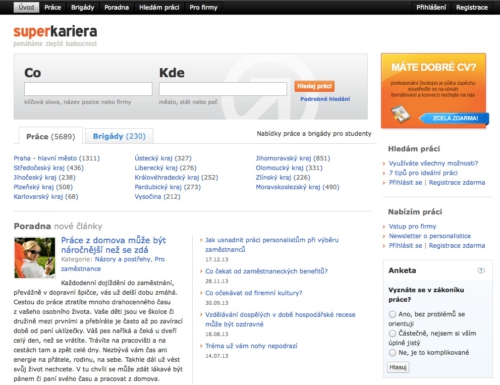Focus the Co keyword input field

(x=88, y=89)
